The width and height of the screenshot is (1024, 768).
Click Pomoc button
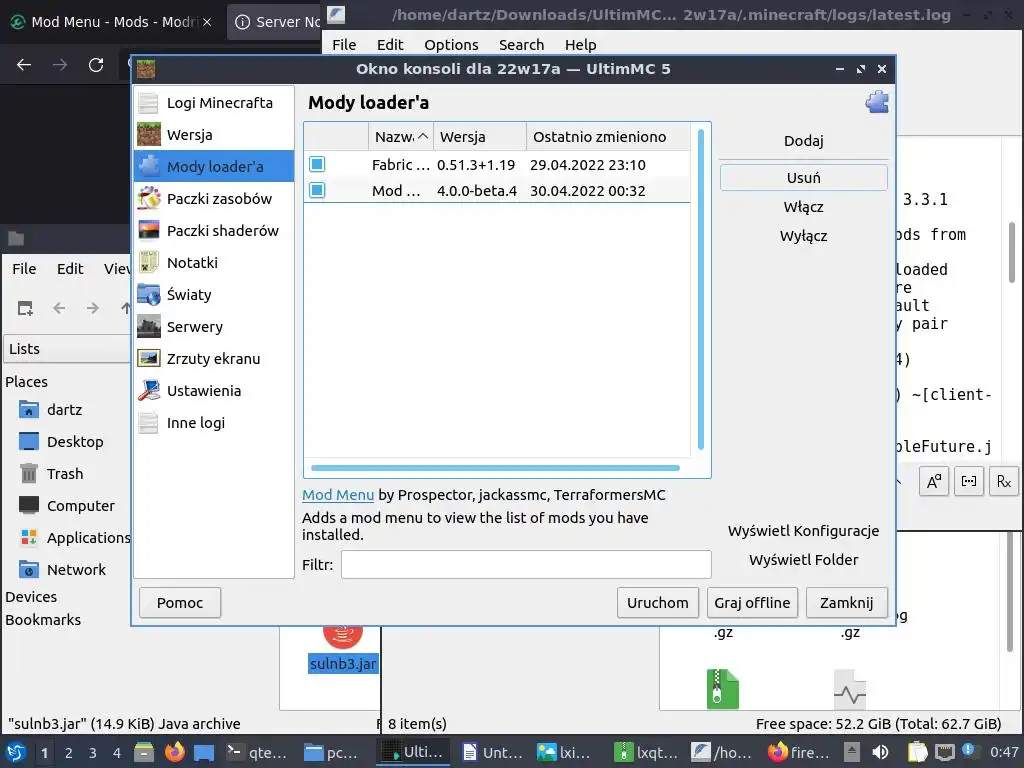(180, 603)
